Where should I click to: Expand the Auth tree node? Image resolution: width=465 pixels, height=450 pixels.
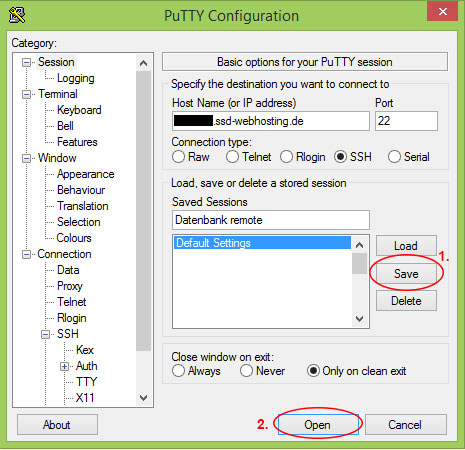pyautogui.click(x=64, y=366)
